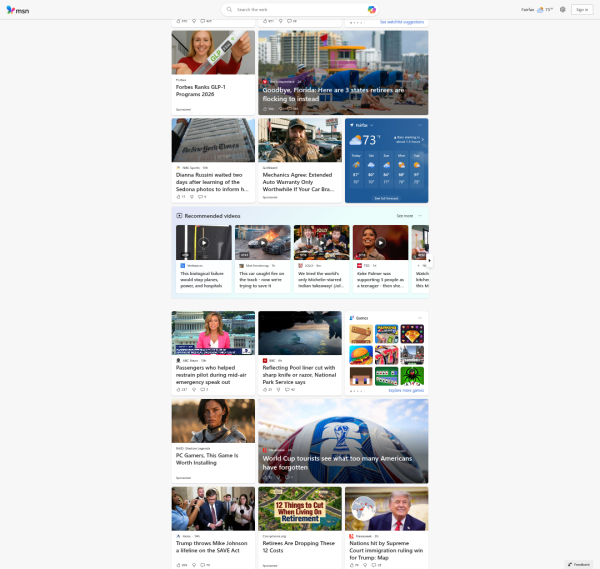Screen dimensions: 600x569
Task: Open the burger game tile
Action: coord(361,355)
